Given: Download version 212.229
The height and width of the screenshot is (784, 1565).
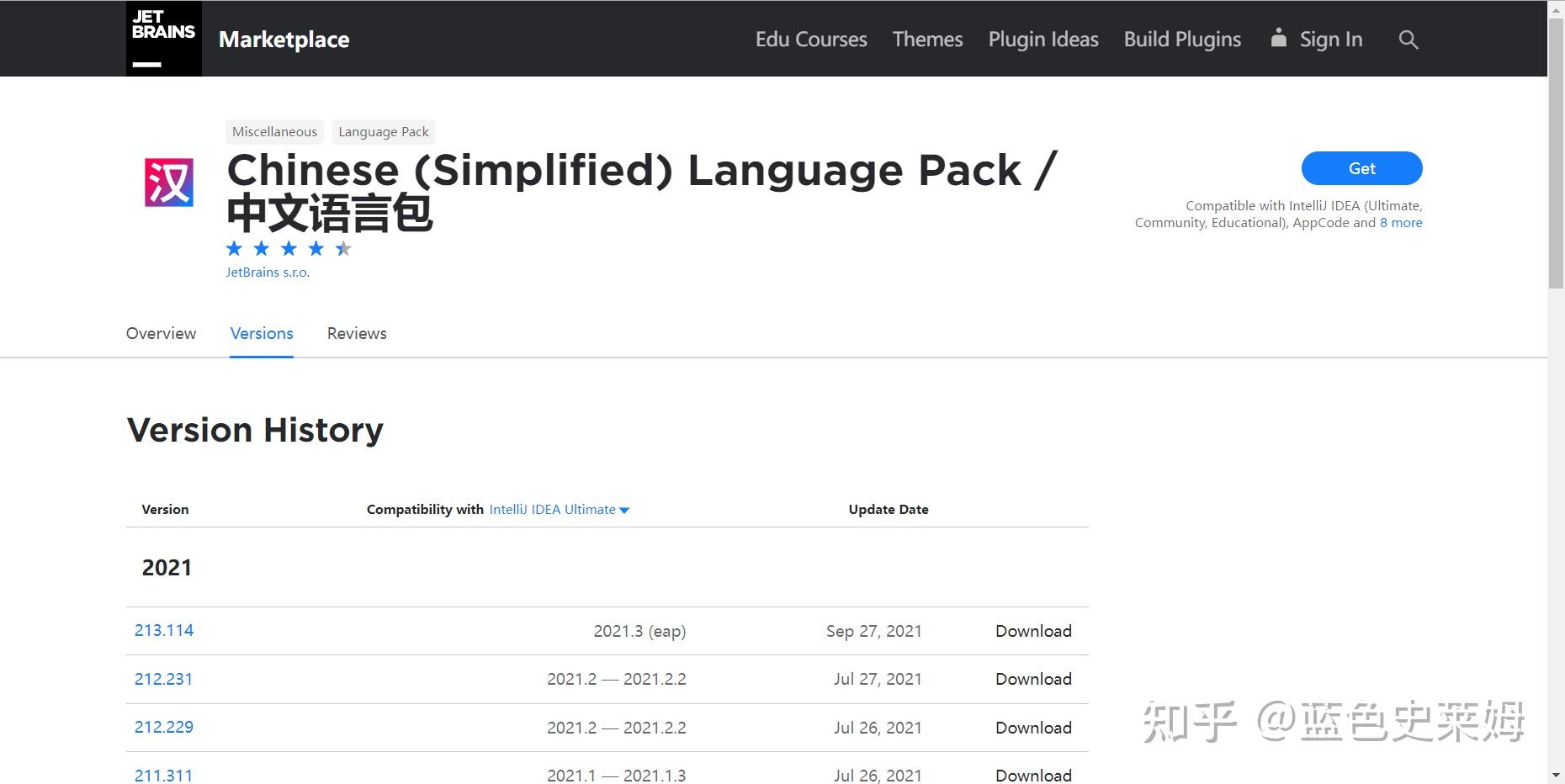Looking at the screenshot, I should [1033, 728].
